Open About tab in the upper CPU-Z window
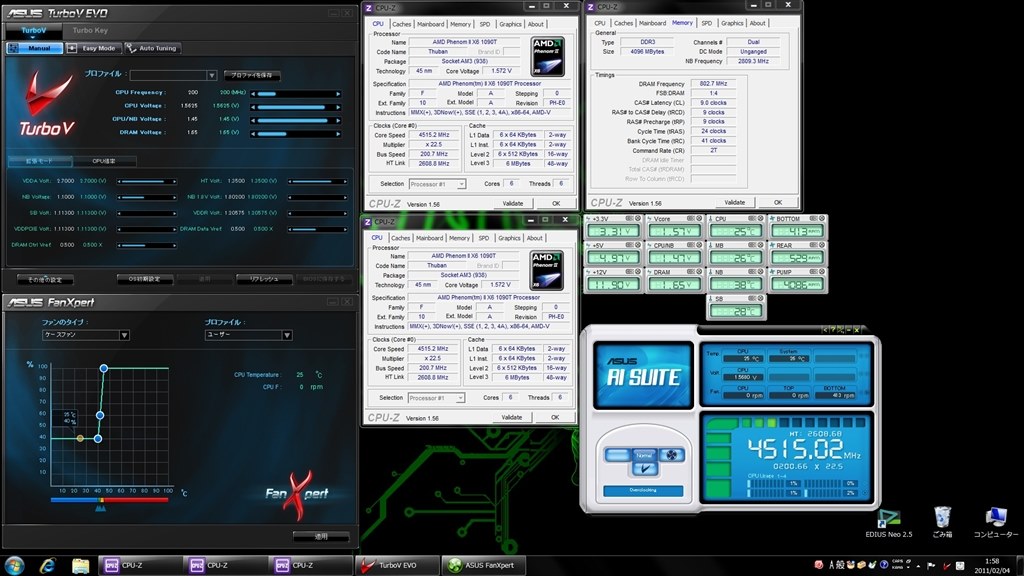This screenshot has width=1024, height=576. 536,24
